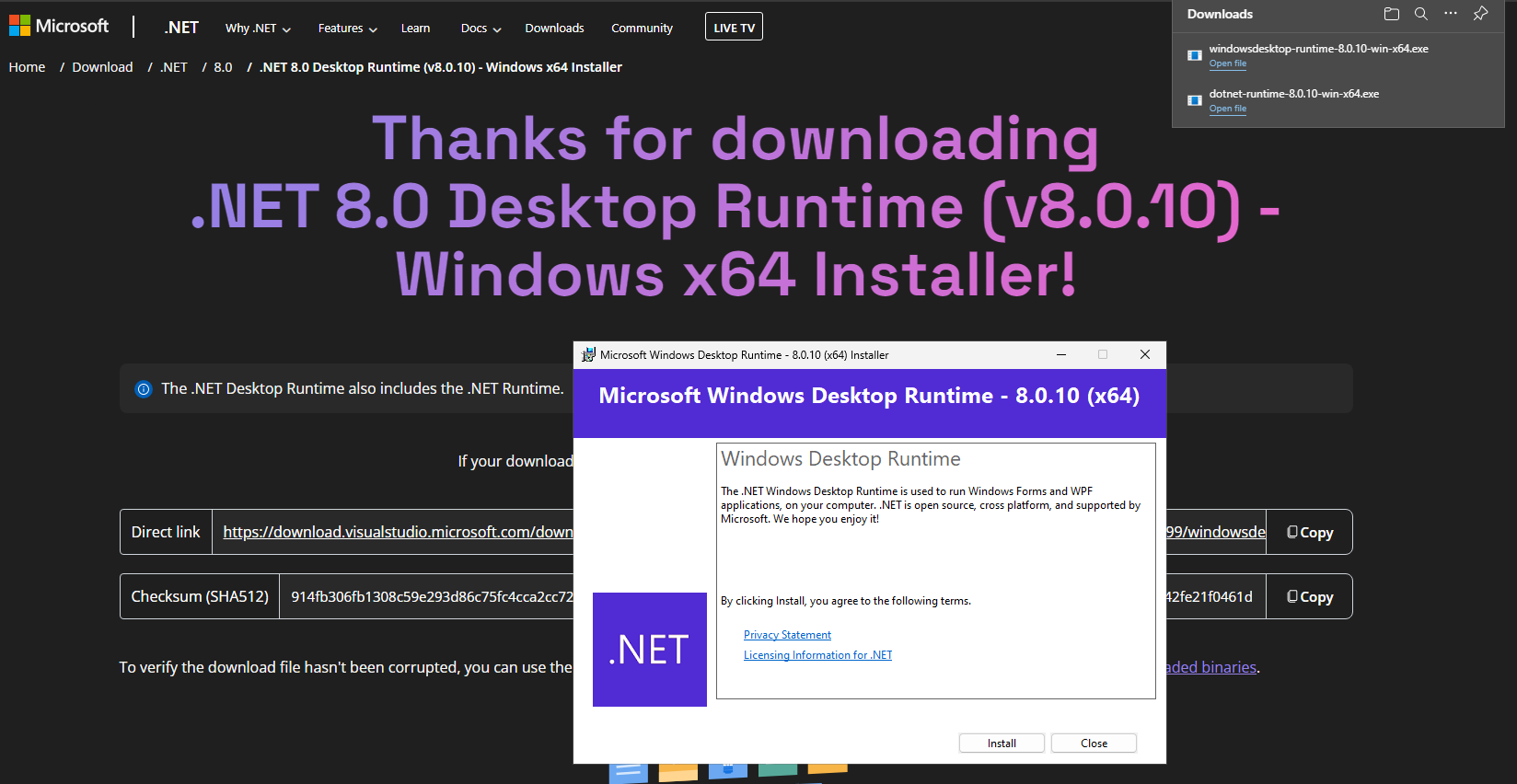
Task: Expand the Docs dropdown menu
Action: pos(481,29)
